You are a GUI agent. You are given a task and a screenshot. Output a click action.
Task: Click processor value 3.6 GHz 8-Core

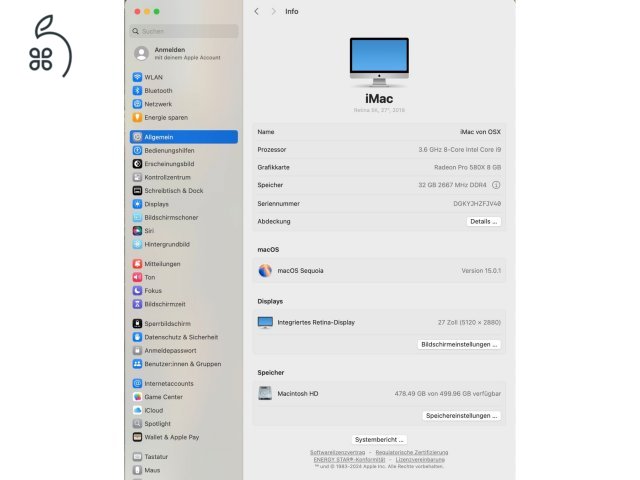[x=460, y=150]
